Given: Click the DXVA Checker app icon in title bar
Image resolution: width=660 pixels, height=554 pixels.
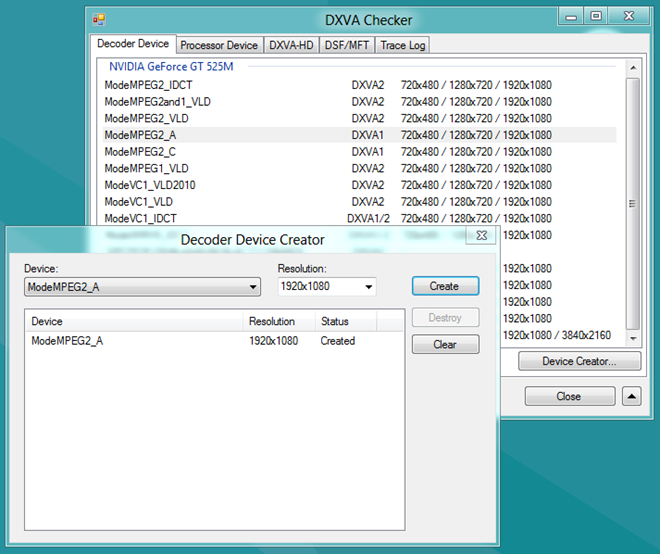Looking at the screenshot, I should pos(99,18).
